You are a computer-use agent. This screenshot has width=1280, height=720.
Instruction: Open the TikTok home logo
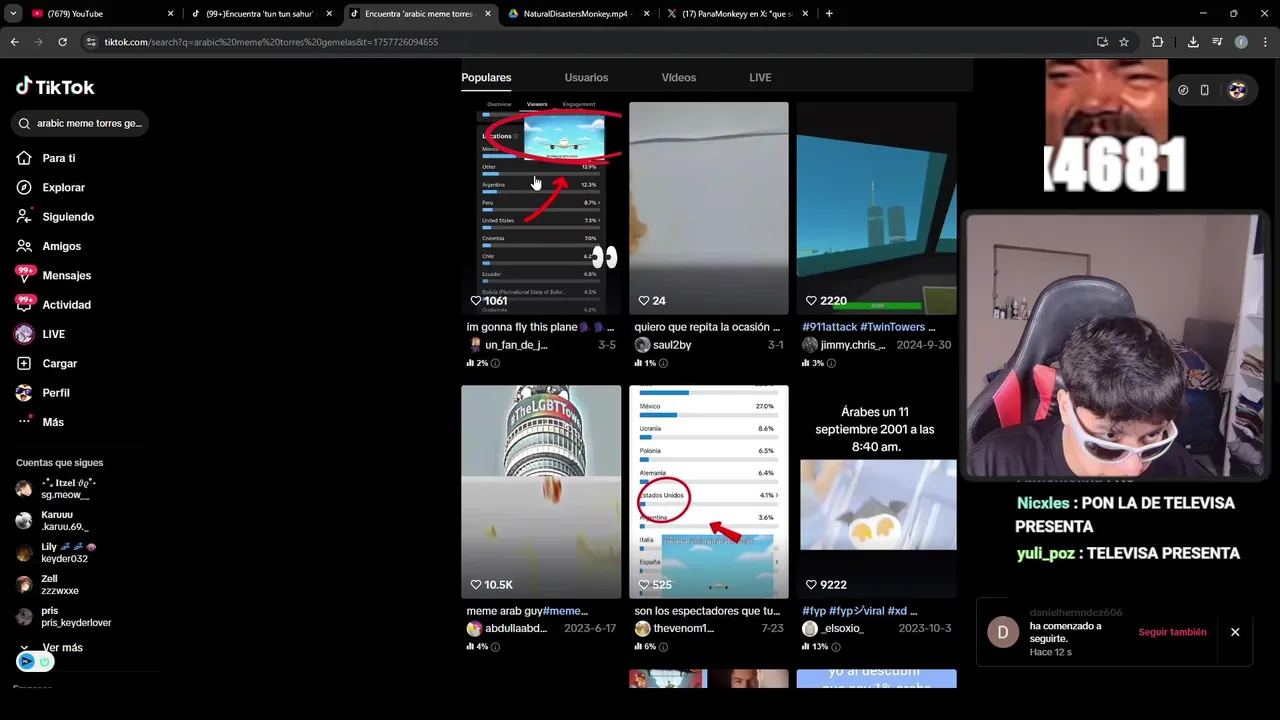click(x=55, y=87)
